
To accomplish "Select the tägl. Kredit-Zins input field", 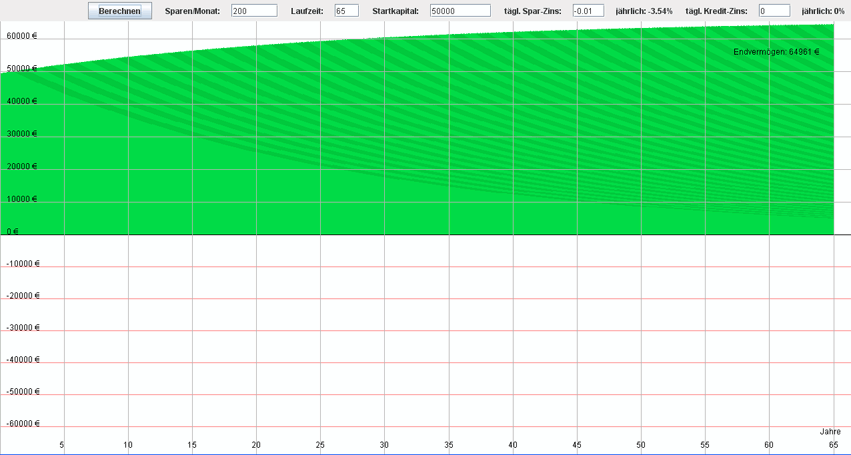I will point(774,11).
